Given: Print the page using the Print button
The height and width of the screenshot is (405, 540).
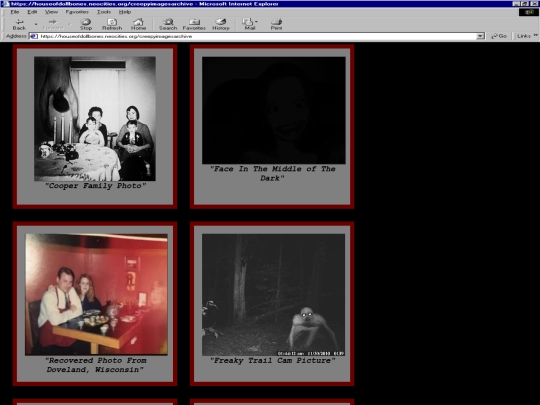Looking at the screenshot, I should (276, 24).
